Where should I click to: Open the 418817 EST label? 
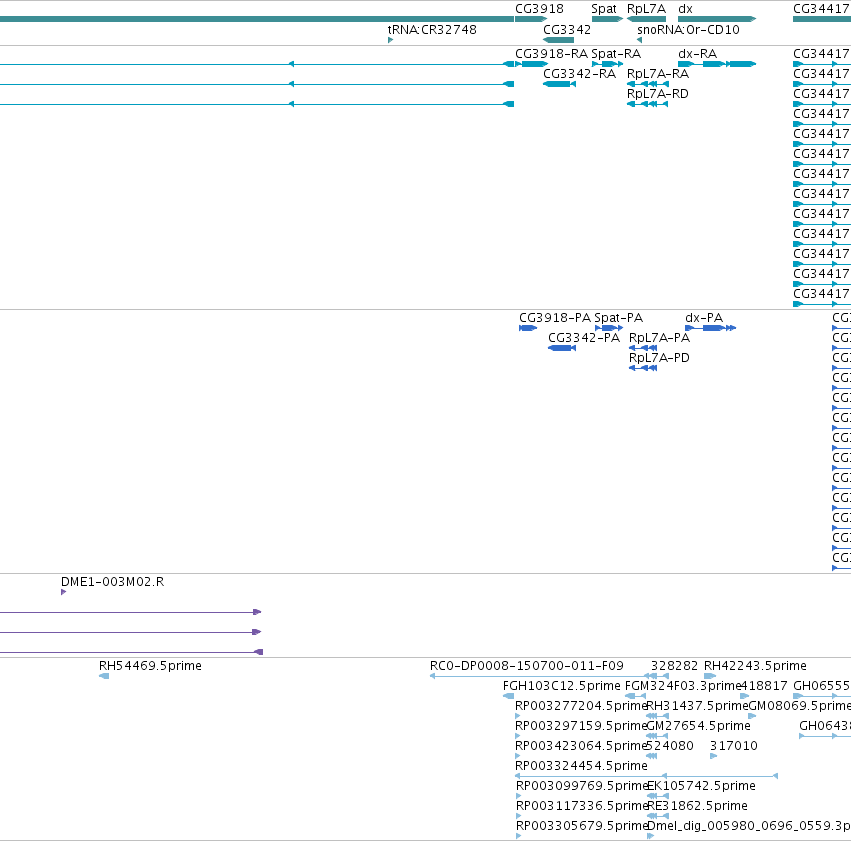click(764, 686)
